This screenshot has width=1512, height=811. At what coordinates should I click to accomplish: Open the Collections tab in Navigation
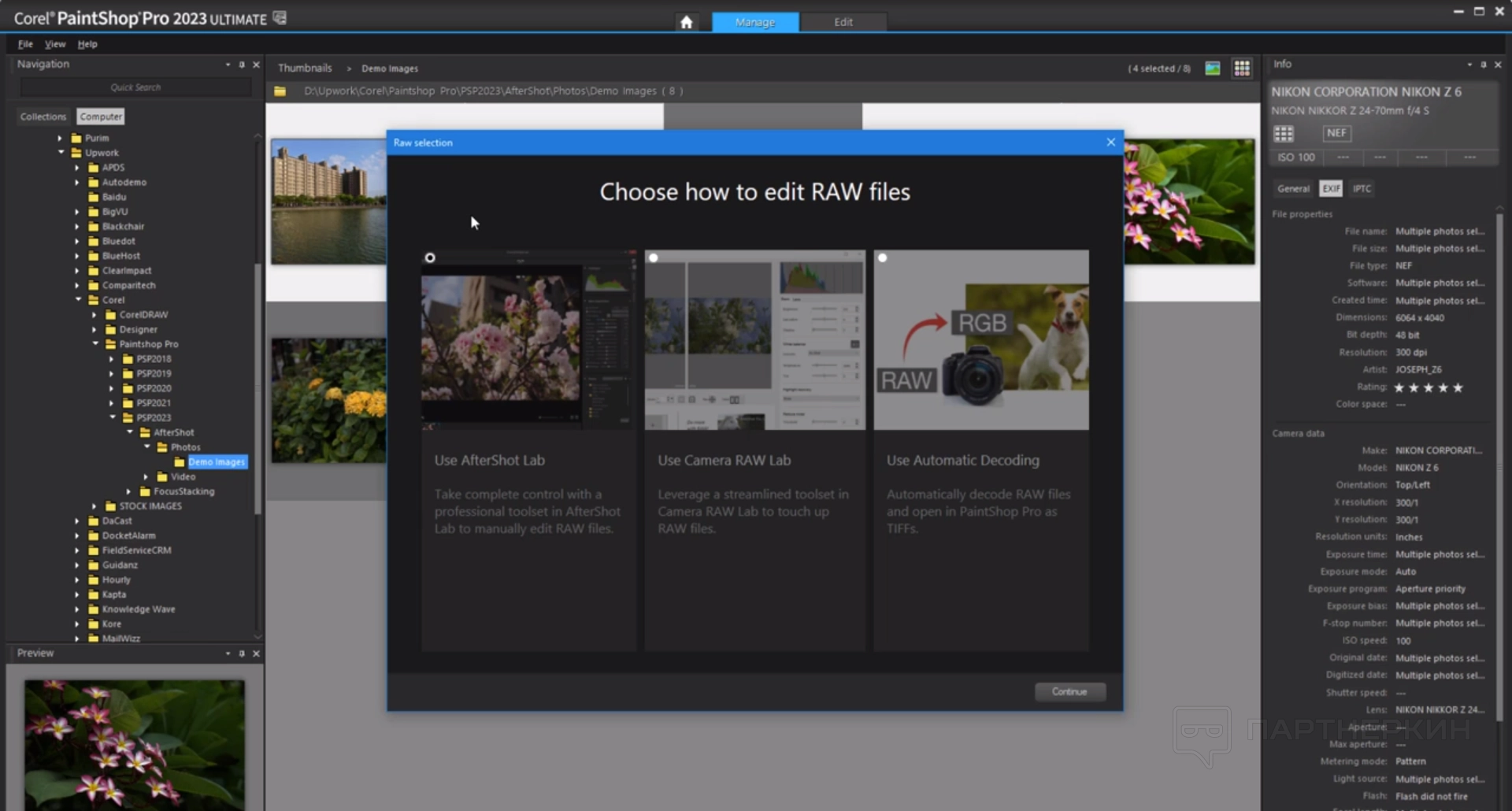point(43,117)
